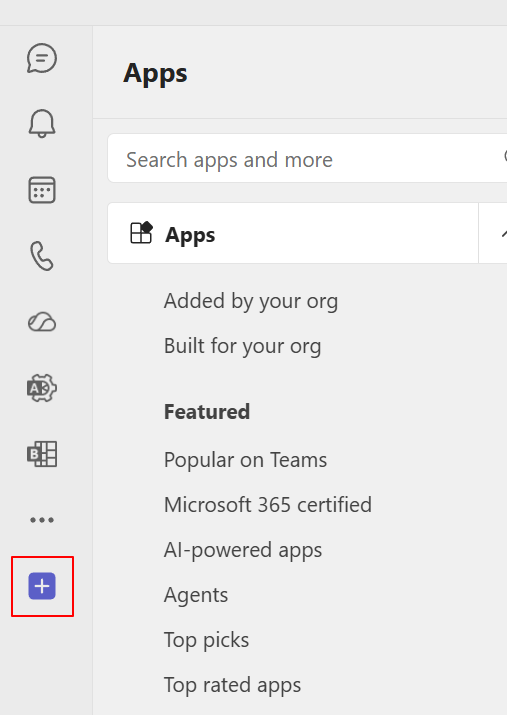
Task: Open the Chat icon in sidebar
Action: [42, 58]
